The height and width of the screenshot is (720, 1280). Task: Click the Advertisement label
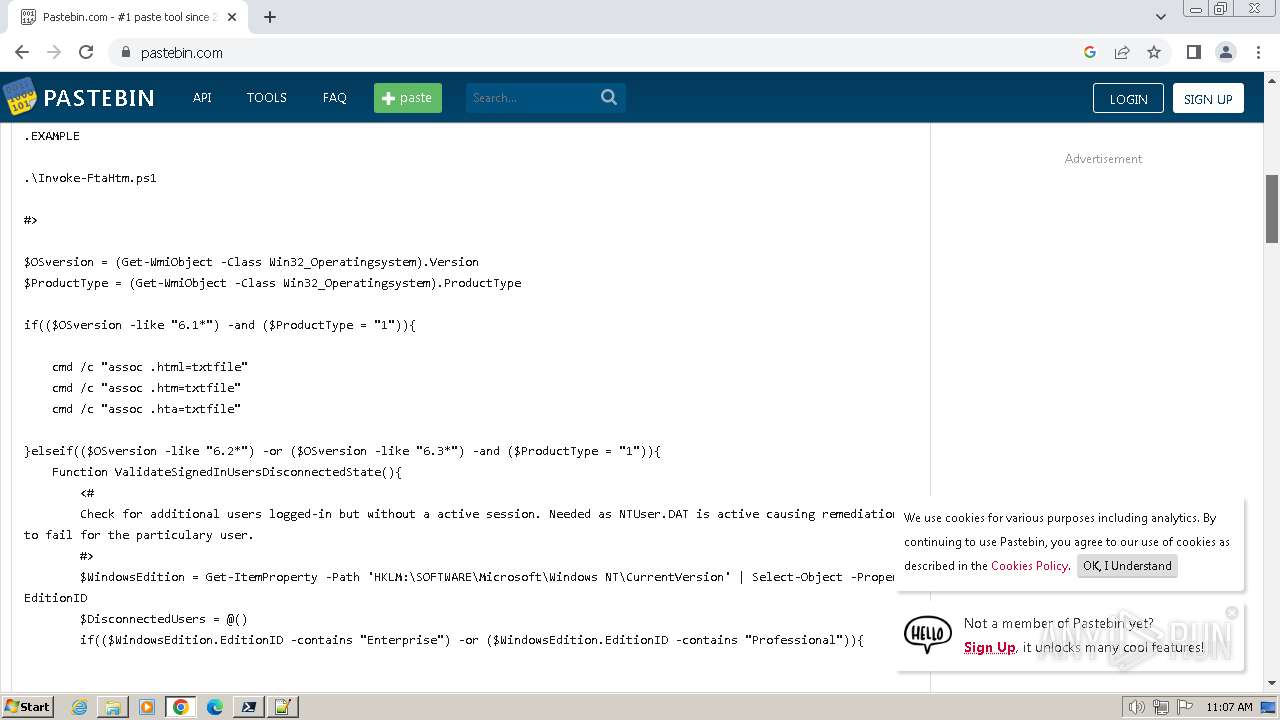(1103, 159)
